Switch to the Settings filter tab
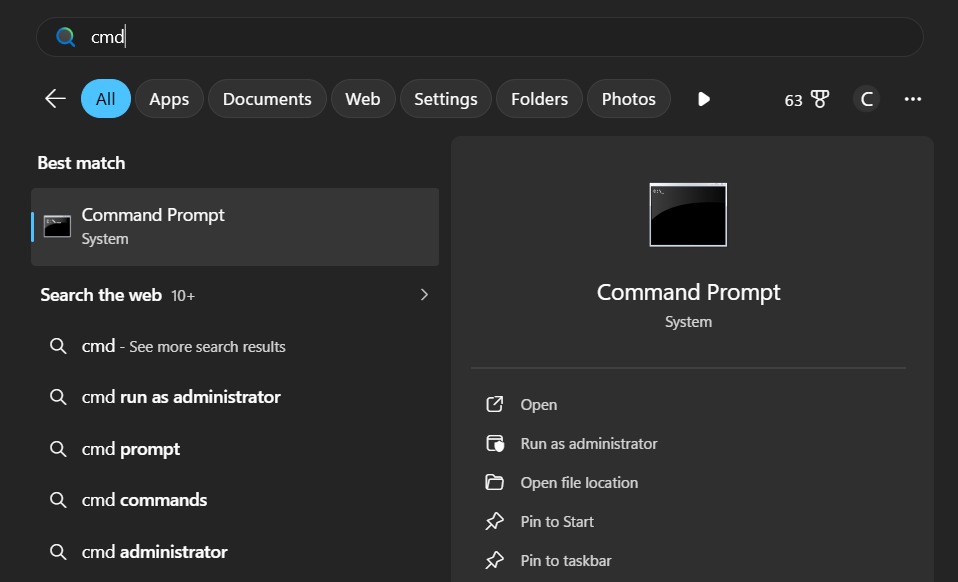This screenshot has height=582, width=958. [x=446, y=98]
